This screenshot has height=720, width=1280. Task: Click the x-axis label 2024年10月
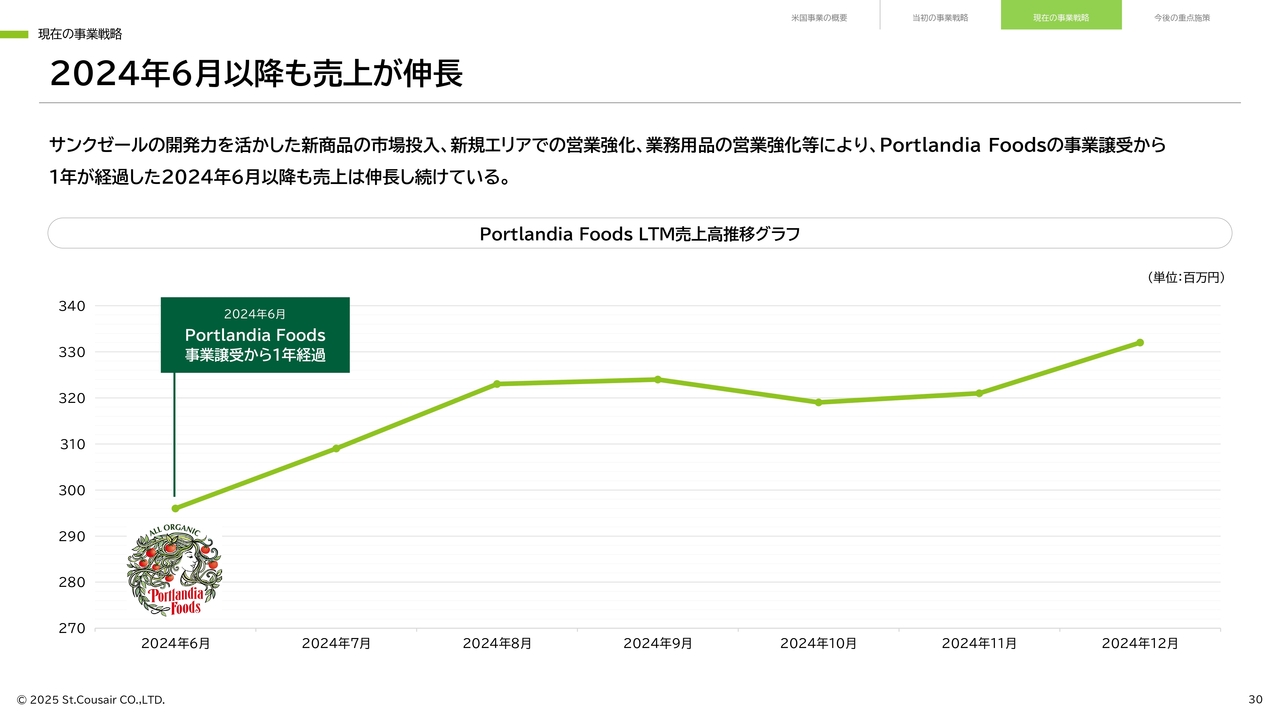tap(818, 643)
